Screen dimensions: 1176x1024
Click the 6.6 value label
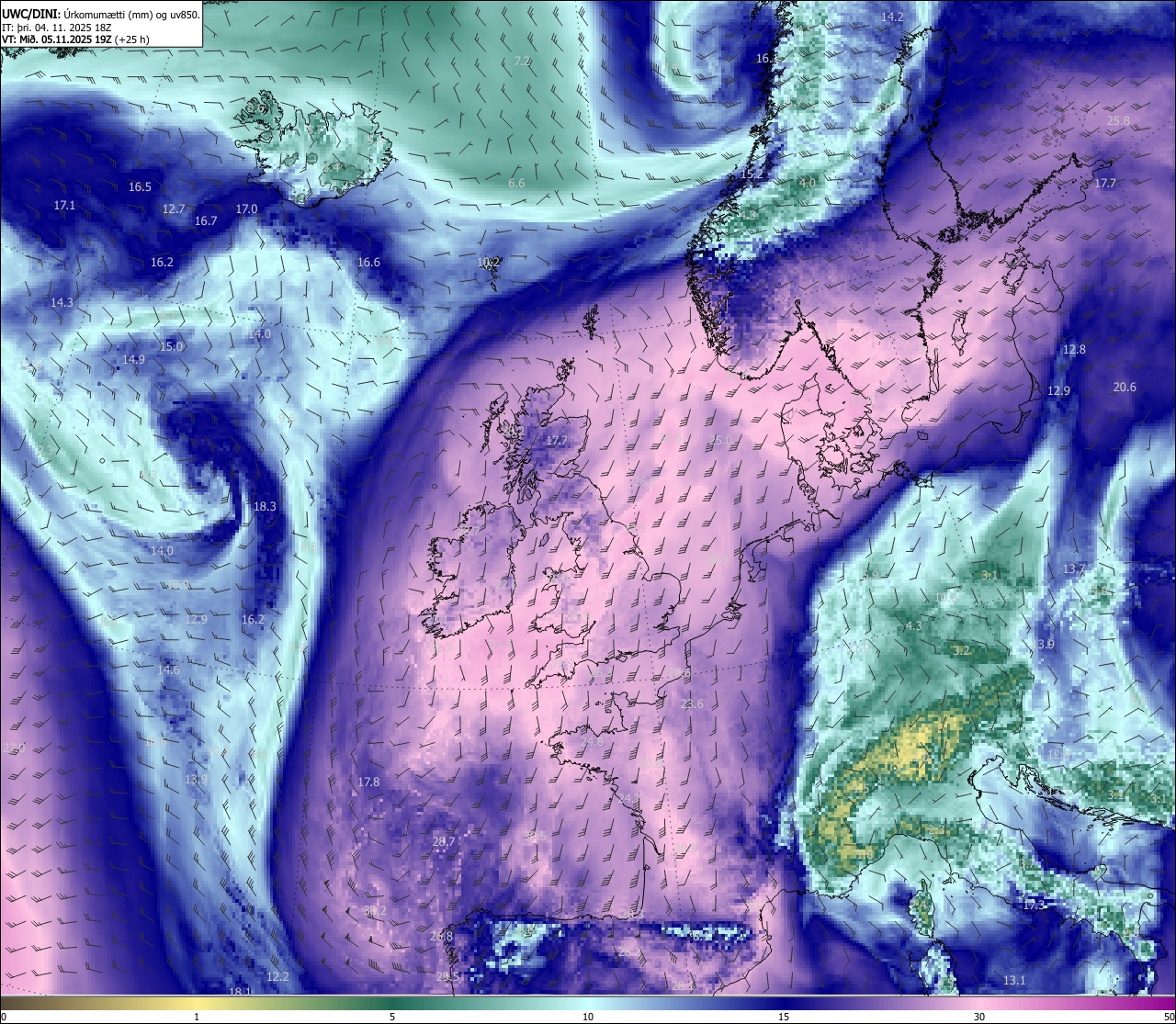(516, 183)
